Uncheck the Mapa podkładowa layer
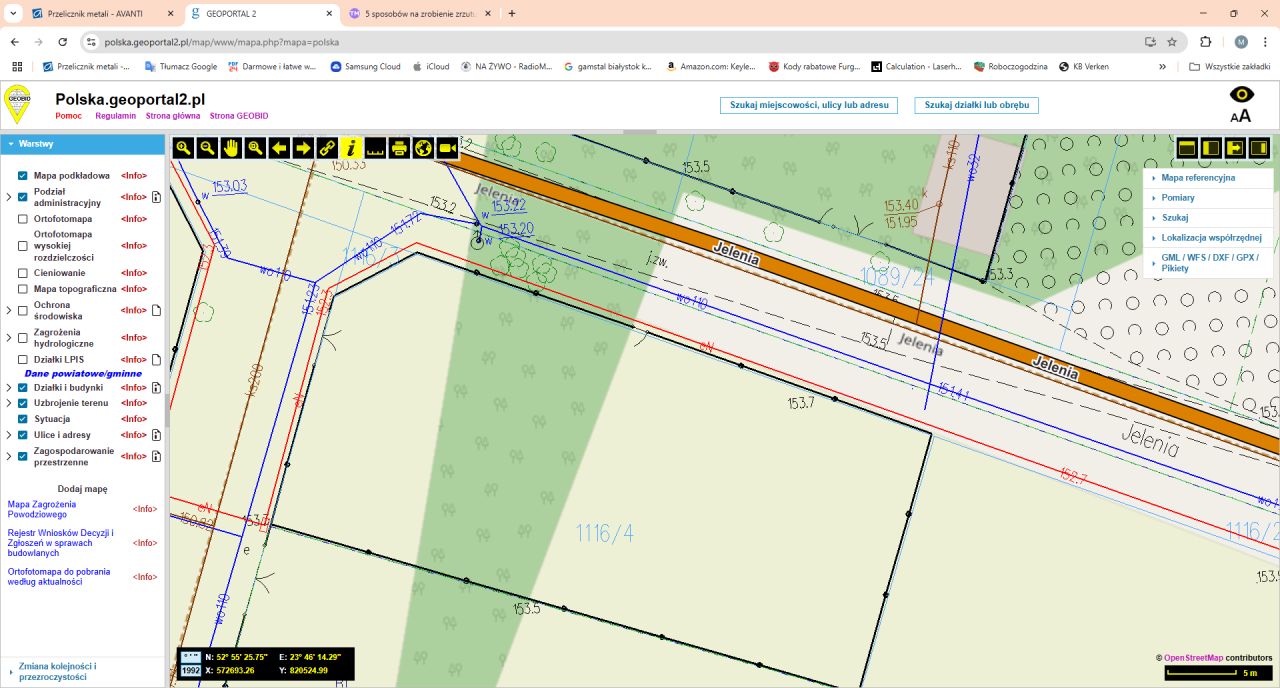This screenshot has height=688, width=1280. [x=23, y=175]
